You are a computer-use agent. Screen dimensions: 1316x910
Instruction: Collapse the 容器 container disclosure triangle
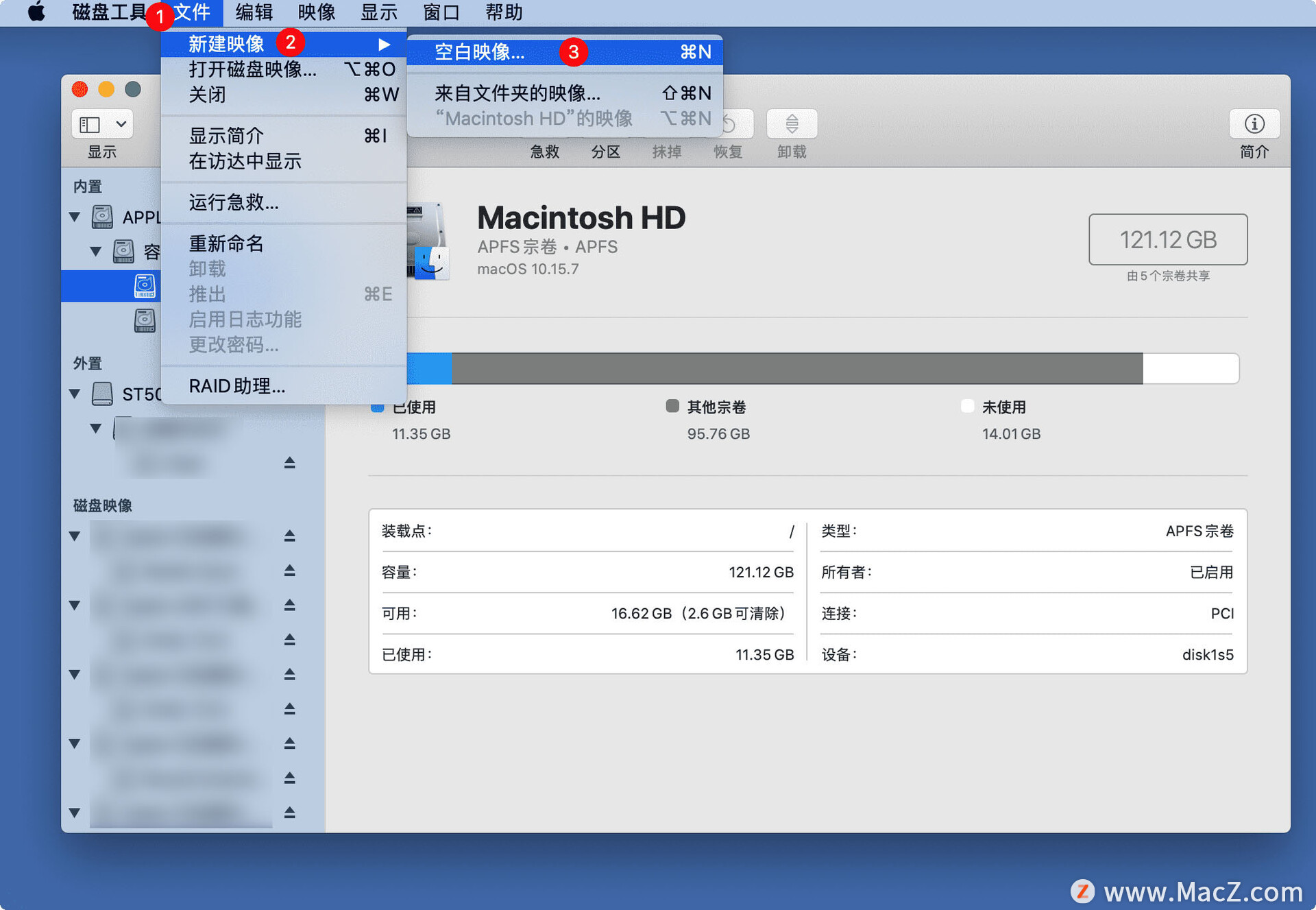click(96, 251)
